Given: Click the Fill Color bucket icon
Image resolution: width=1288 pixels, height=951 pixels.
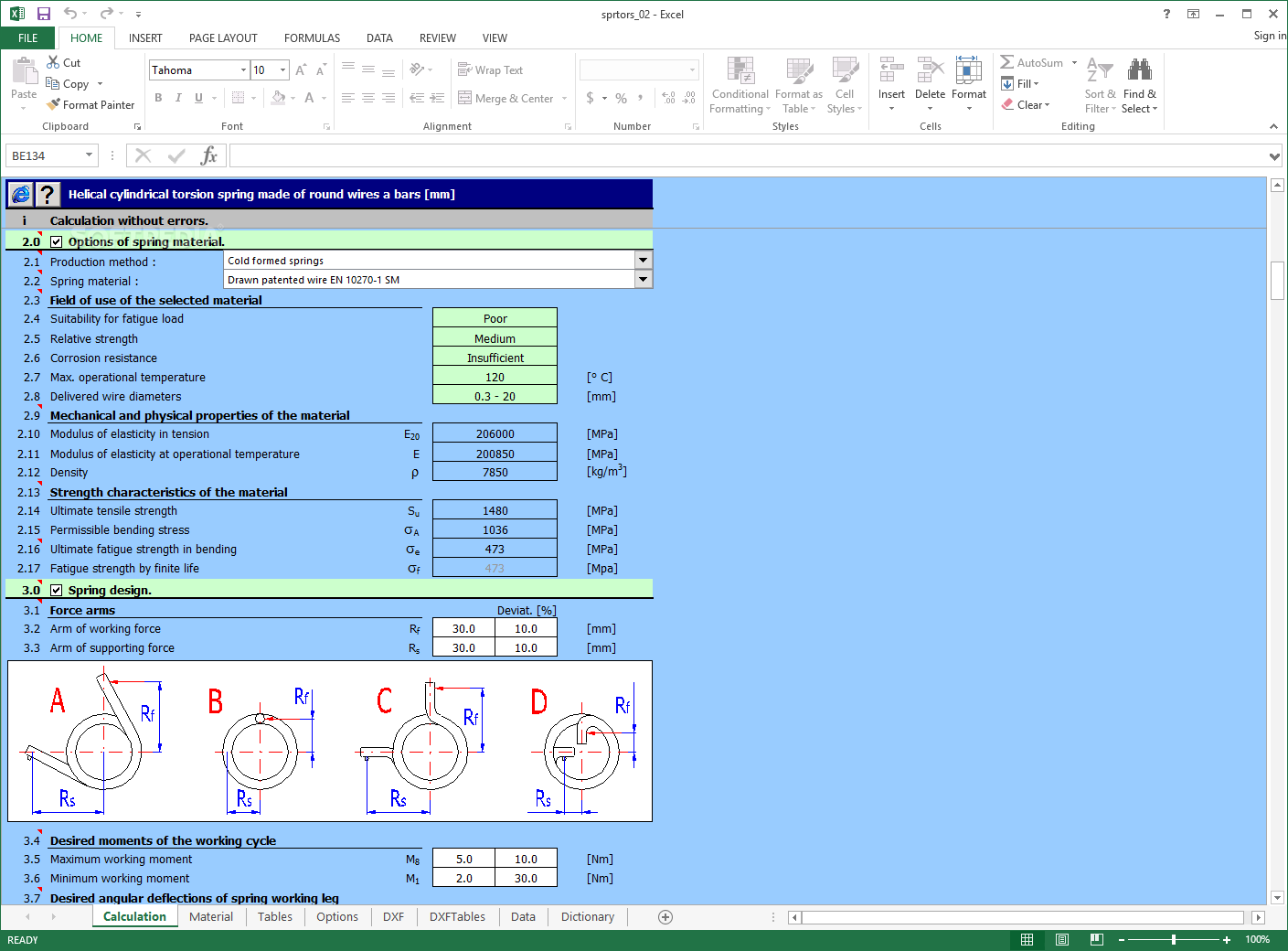Looking at the screenshot, I should pyautogui.click(x=278, y=98).
